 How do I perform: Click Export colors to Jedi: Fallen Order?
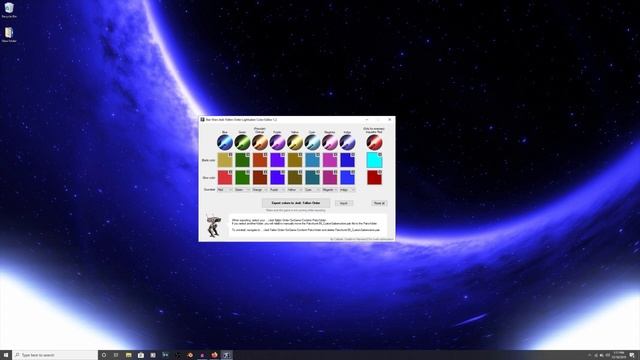296,203
